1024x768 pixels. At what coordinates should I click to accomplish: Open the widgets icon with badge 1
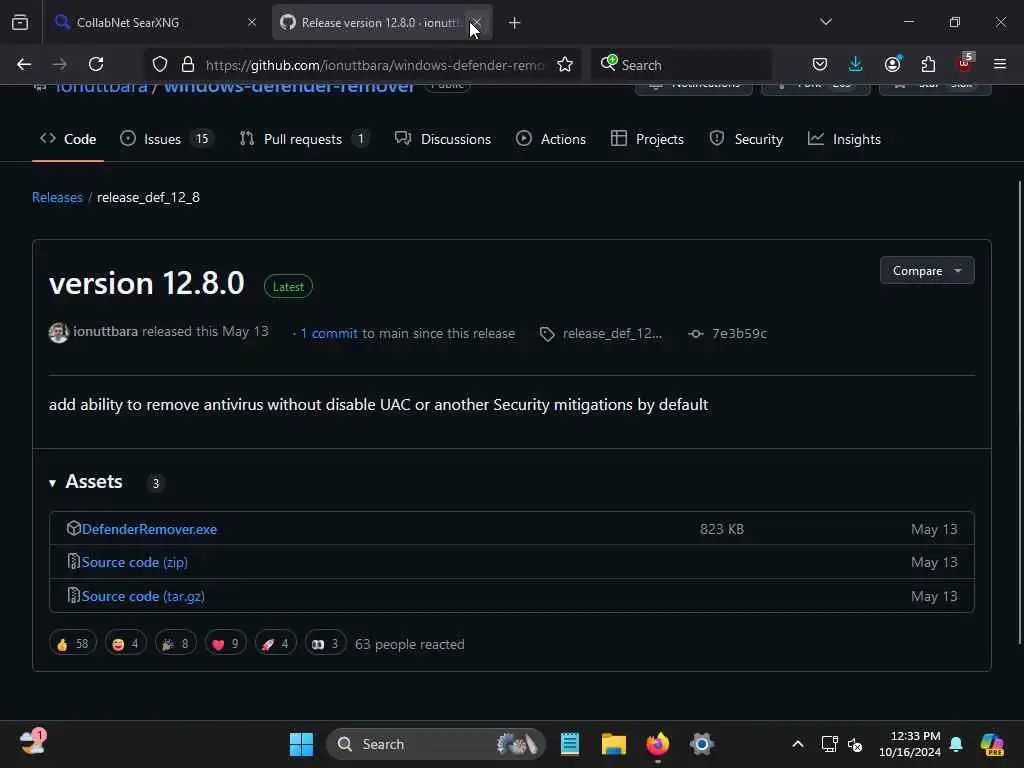(x=32, y=742)
